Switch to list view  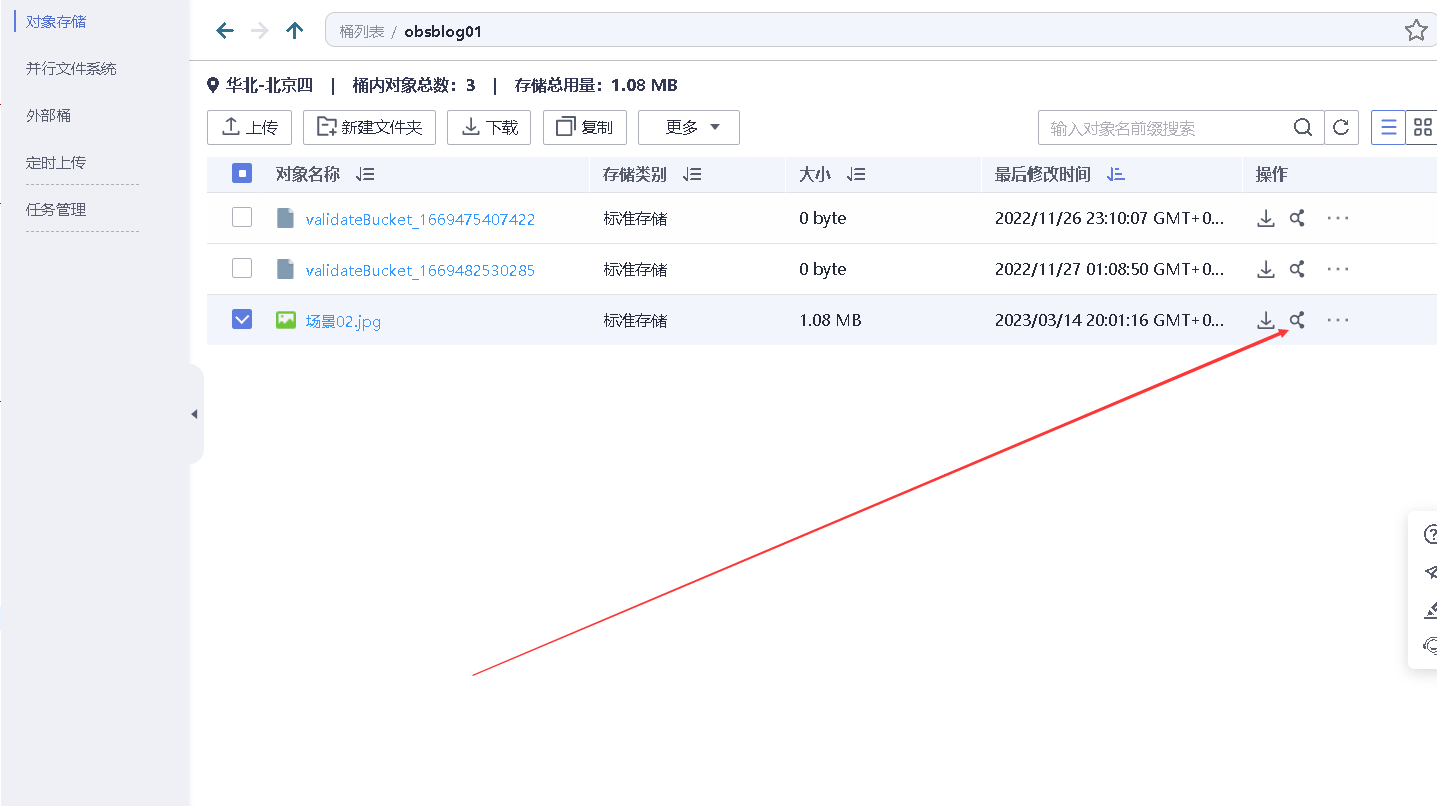(1388, 127)
